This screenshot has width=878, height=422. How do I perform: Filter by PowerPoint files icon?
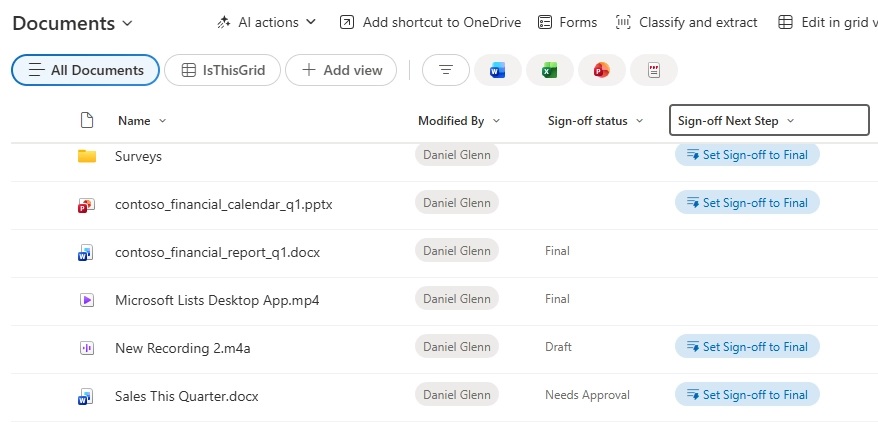[x=602, y=70]
